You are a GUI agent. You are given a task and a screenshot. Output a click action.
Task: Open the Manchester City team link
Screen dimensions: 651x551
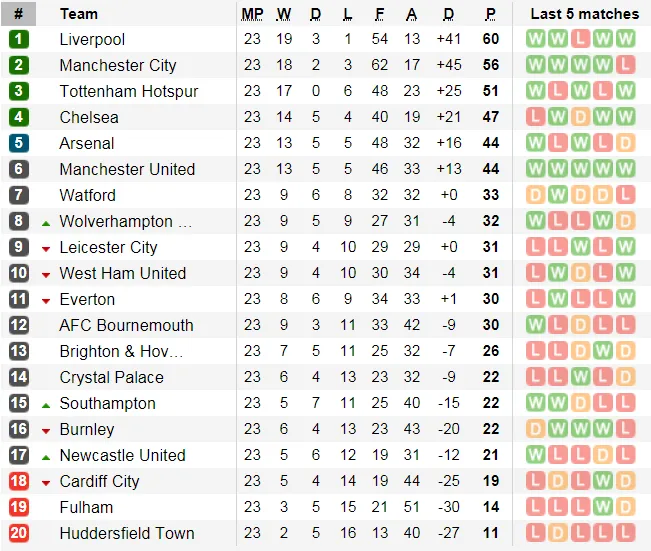click(117, 65)
